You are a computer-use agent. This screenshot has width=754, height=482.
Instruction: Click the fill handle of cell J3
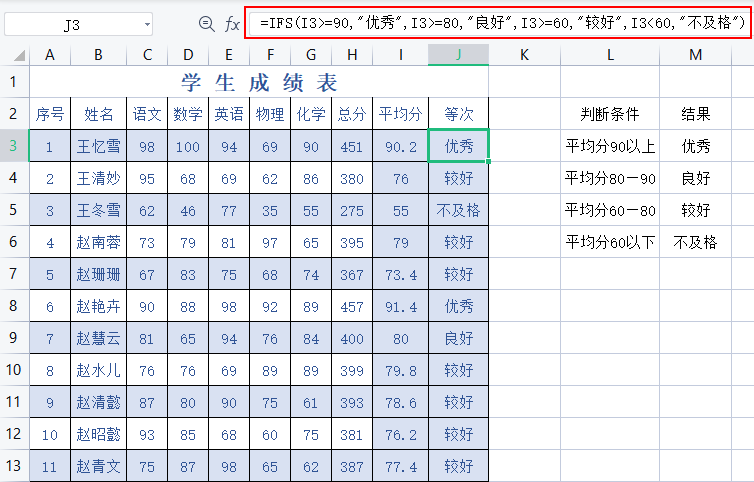click(x=489, y=161)
